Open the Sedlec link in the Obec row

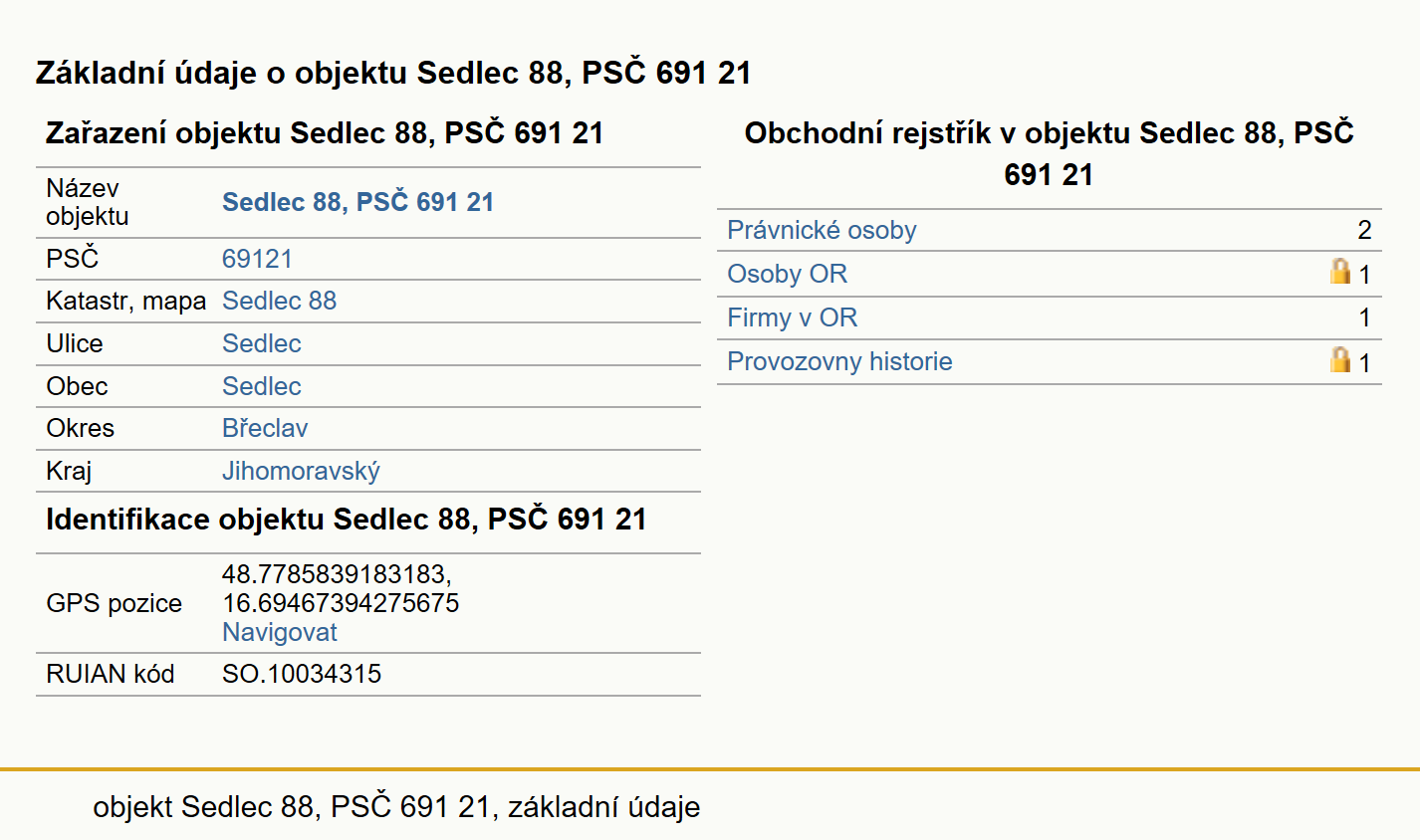(261, 386)
